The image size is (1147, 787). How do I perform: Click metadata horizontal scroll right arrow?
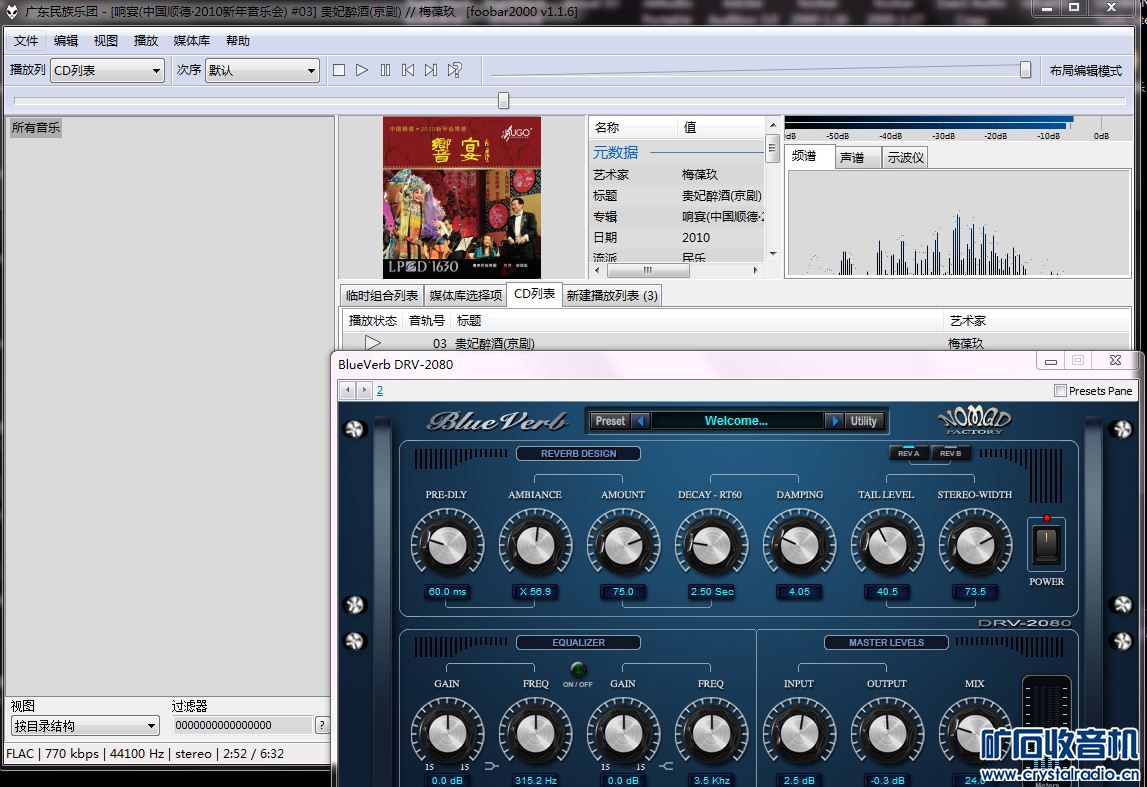(756, 270)
